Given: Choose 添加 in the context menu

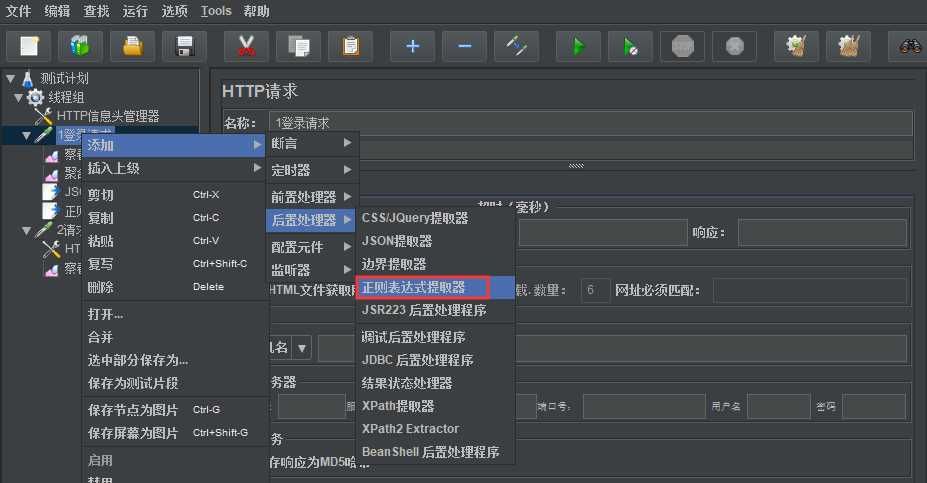Looking at the screenshot, I should (x=174, y=145).
